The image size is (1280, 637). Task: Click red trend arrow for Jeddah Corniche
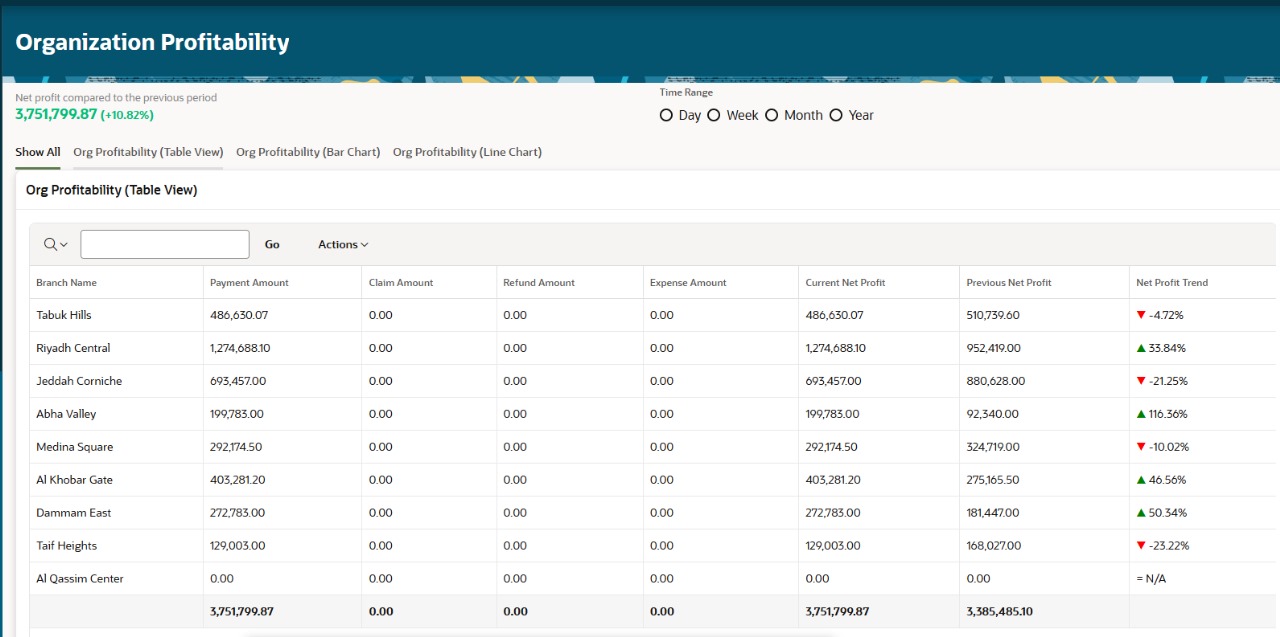(x=1141, y=381)
